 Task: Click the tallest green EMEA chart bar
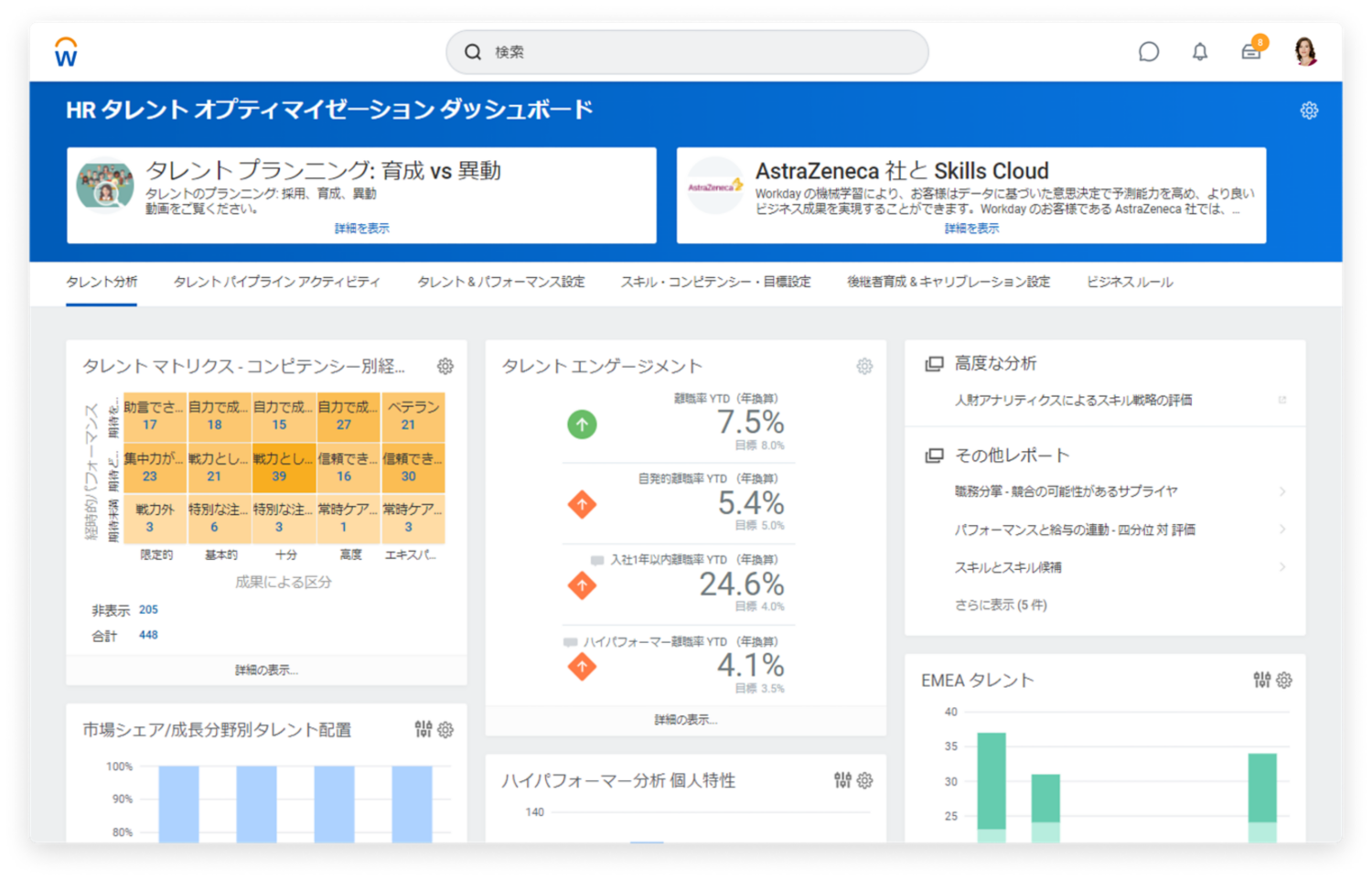coord(991,787)
